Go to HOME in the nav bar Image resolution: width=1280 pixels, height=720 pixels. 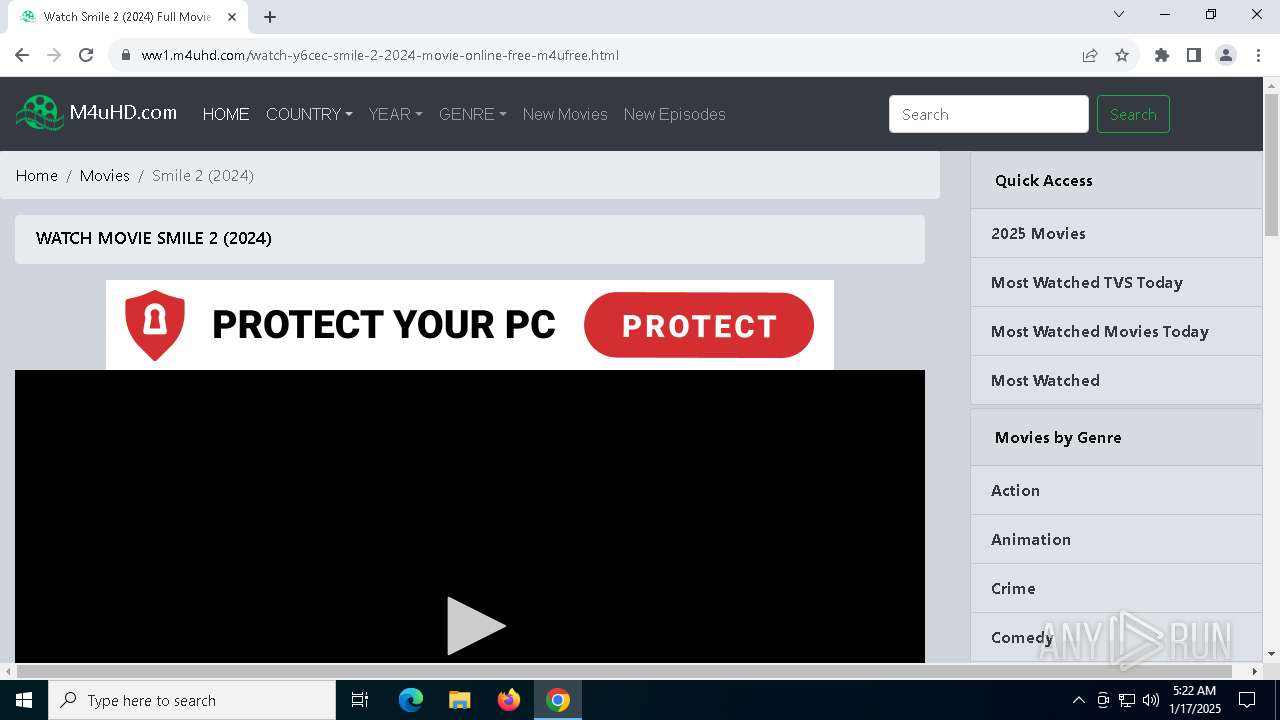click(226, 114)
